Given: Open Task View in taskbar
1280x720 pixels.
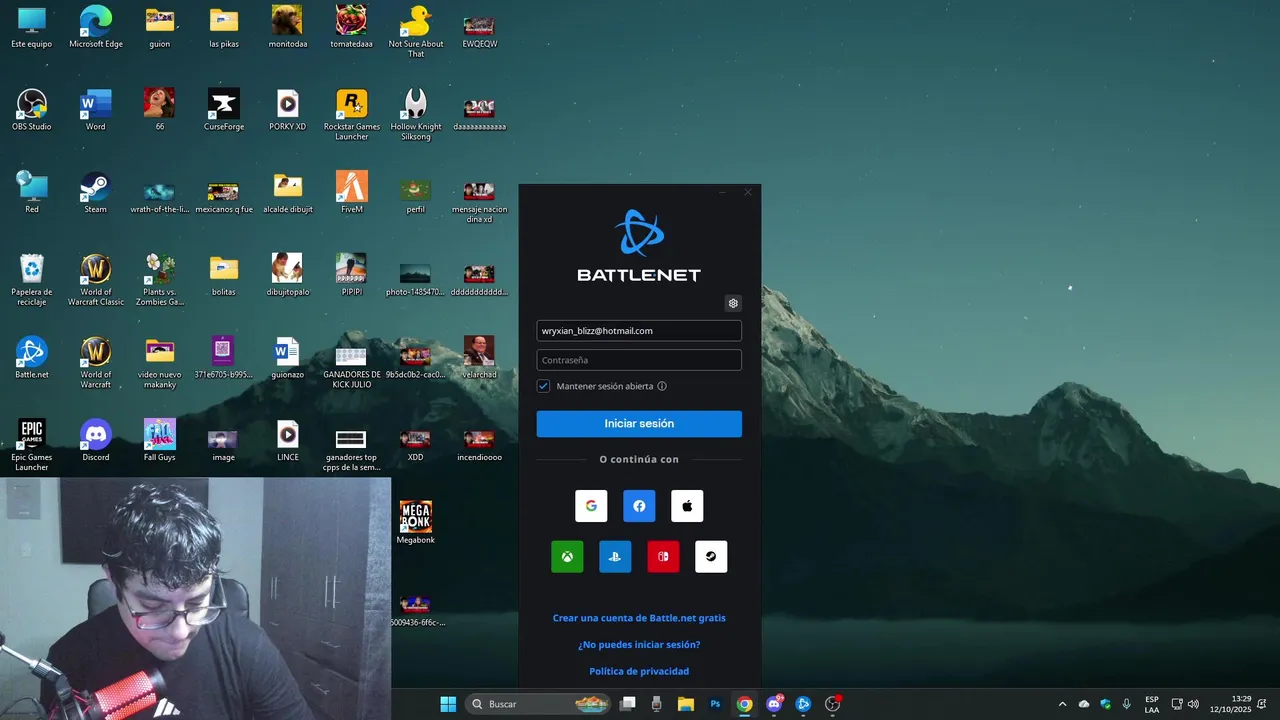Looking at the screenshot, I should (x=628, y=704).
